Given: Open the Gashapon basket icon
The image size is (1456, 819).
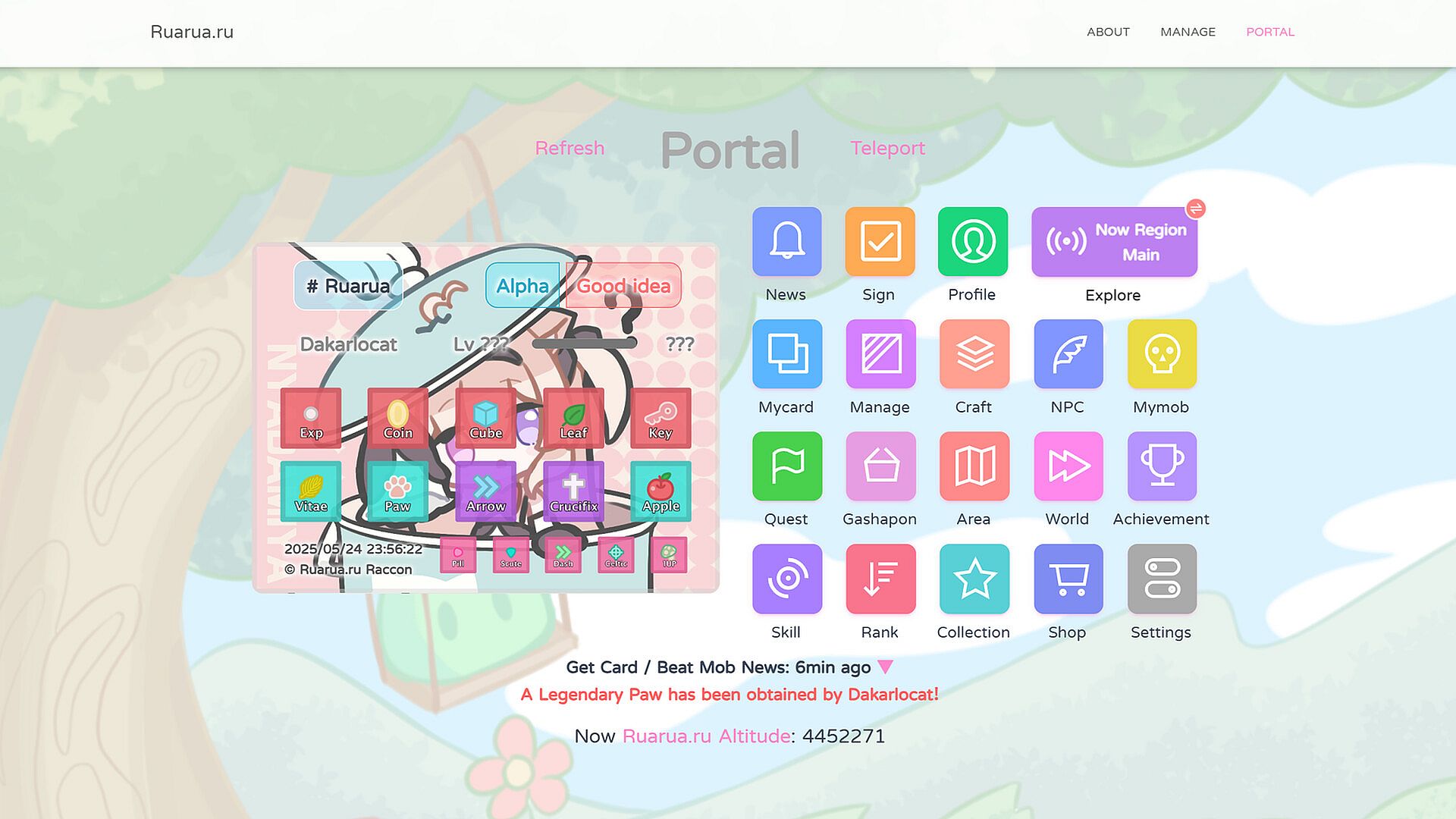Looking at the screenshot, I should tap(880, 466).
